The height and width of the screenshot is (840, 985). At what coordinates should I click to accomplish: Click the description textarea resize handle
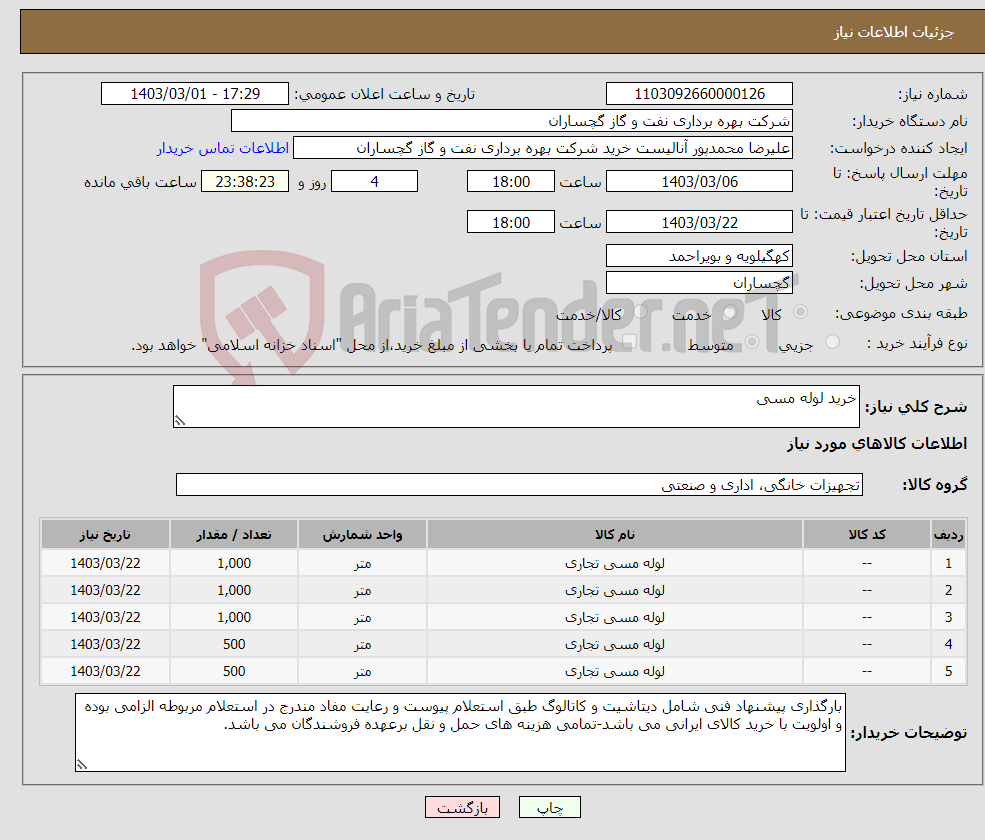(180, 421)
